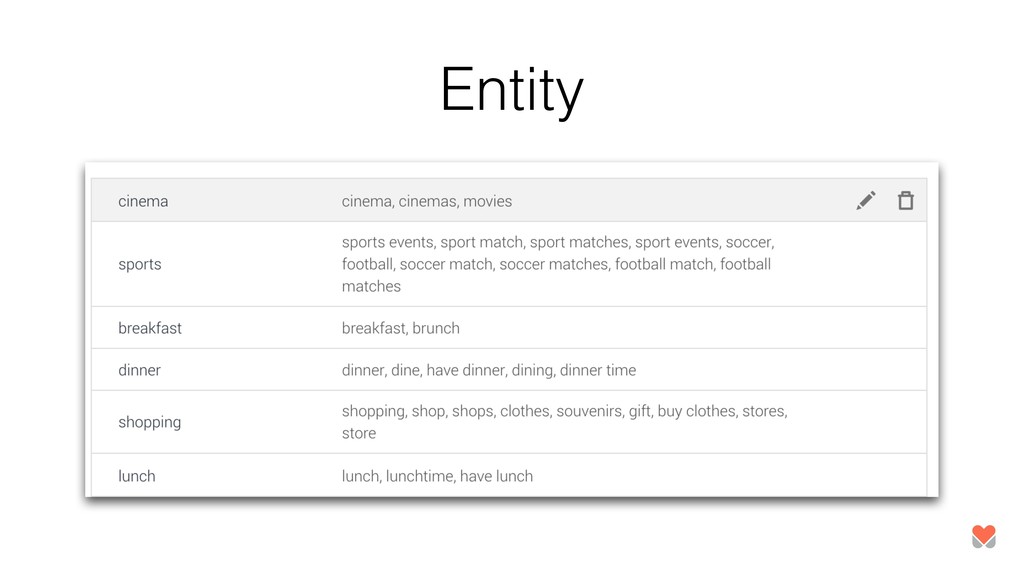Select the lunch entity name
This screenshot has height=576, width=1024.
pos(136,476)
